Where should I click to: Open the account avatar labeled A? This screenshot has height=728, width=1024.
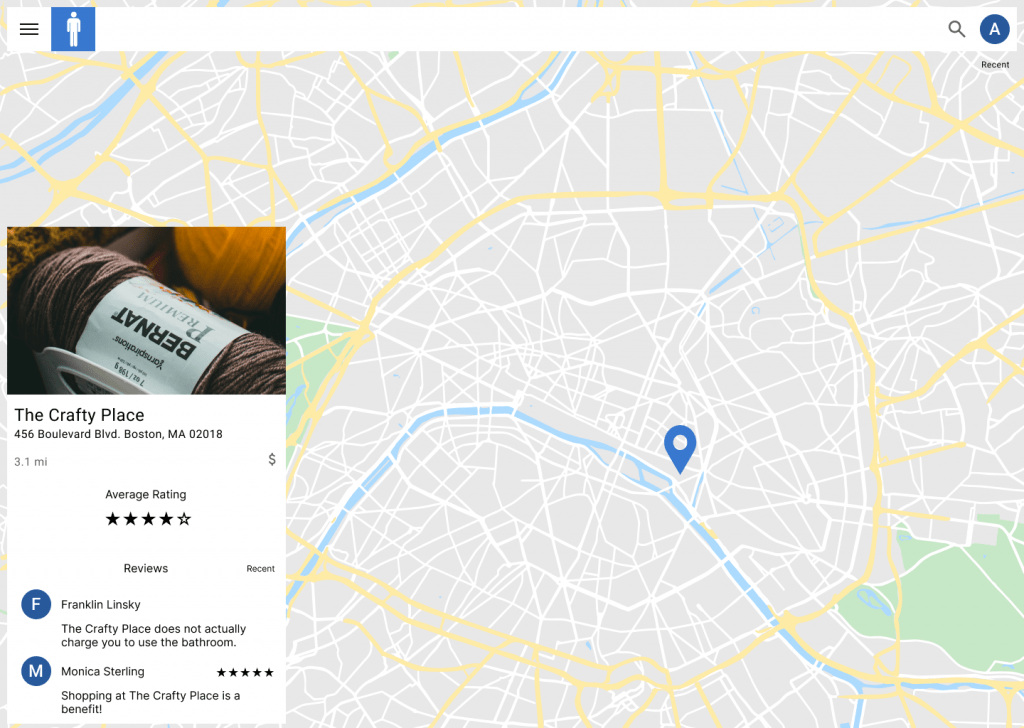point(994,29)
